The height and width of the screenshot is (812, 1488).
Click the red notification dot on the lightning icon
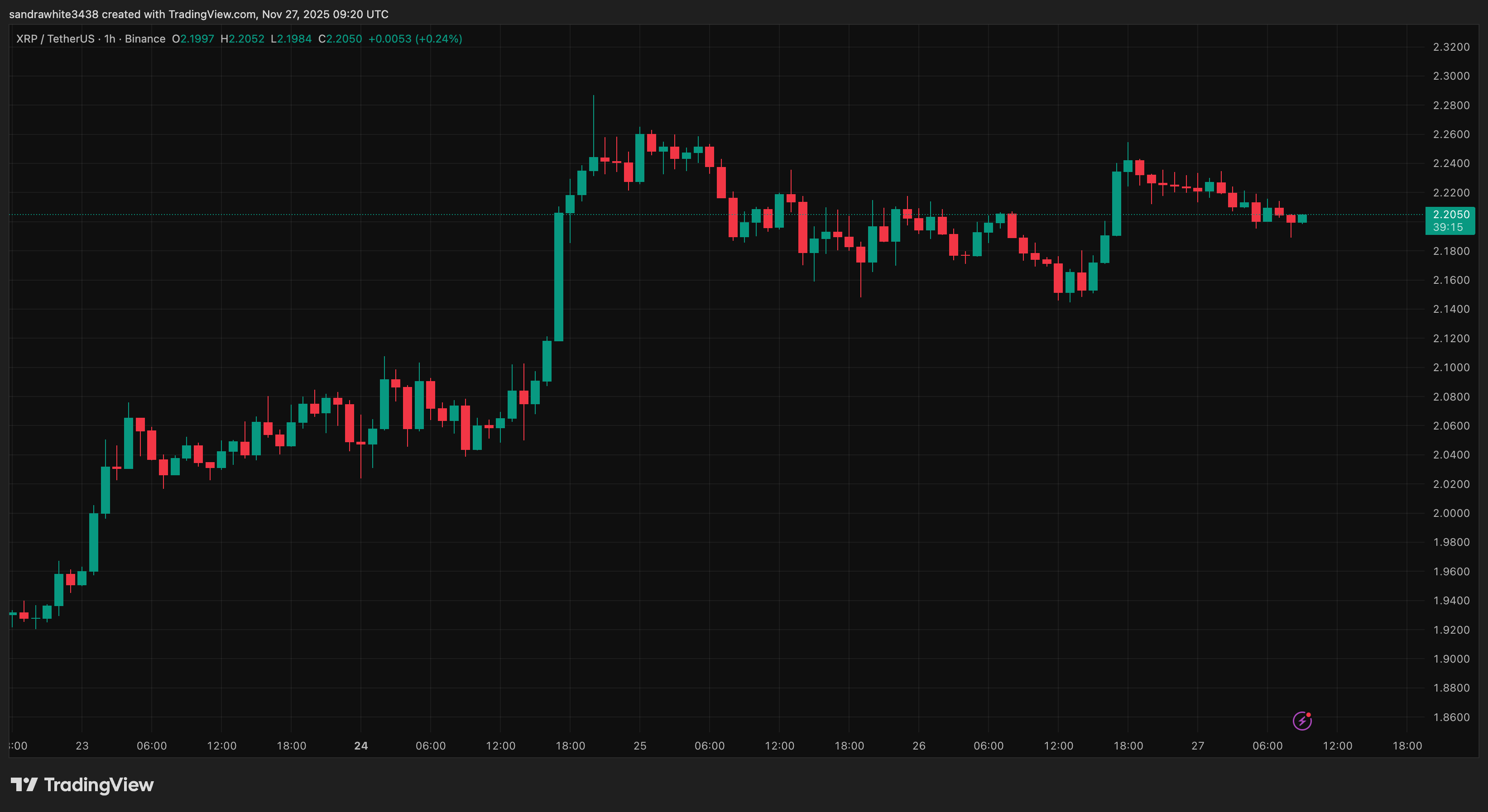pyautogui.click(x=1308, y=714)
